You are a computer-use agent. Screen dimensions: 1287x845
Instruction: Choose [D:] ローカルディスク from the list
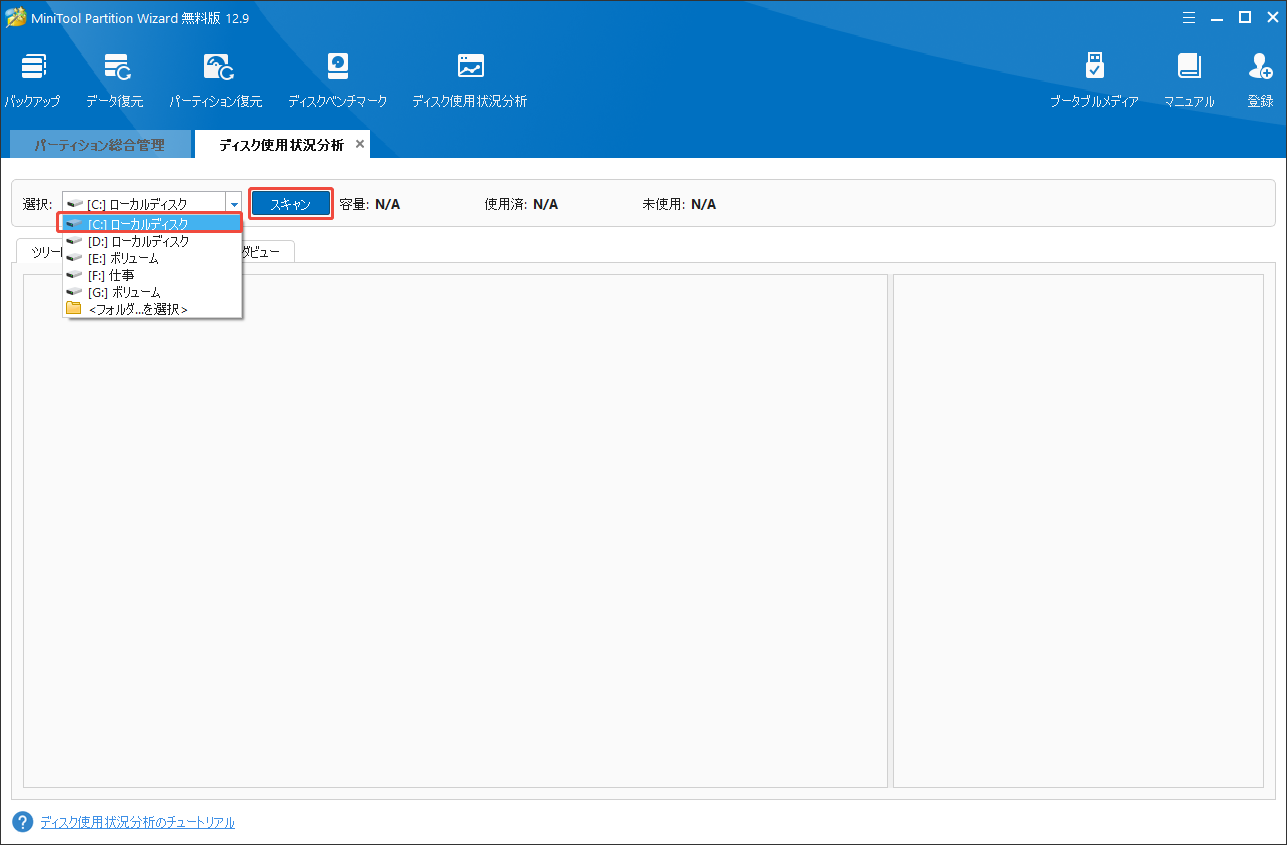click(152, 241)
